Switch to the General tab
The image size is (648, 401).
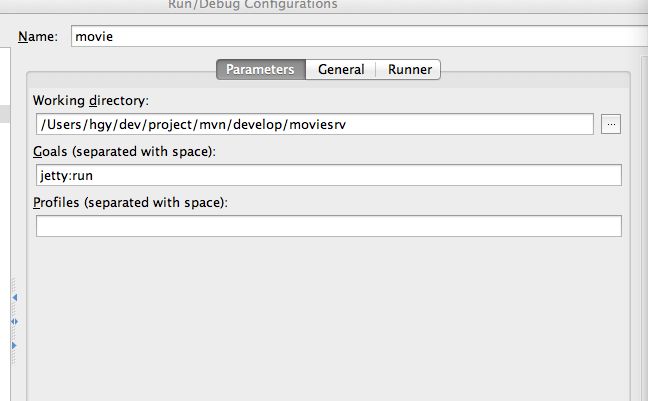(341, 69)
